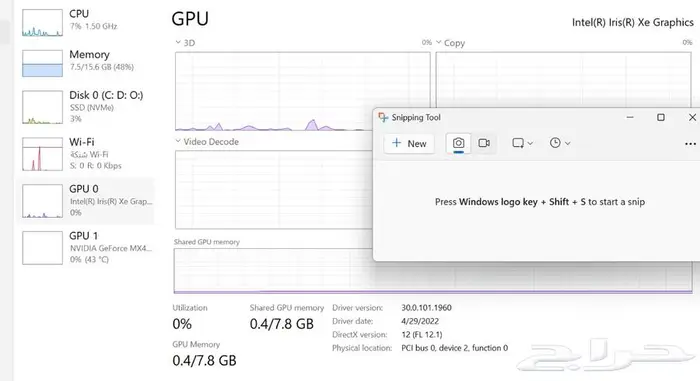Click the Wi-Fi activity graph thumbnail
This screenshot has width=700, height=381.
coord(42,154)
